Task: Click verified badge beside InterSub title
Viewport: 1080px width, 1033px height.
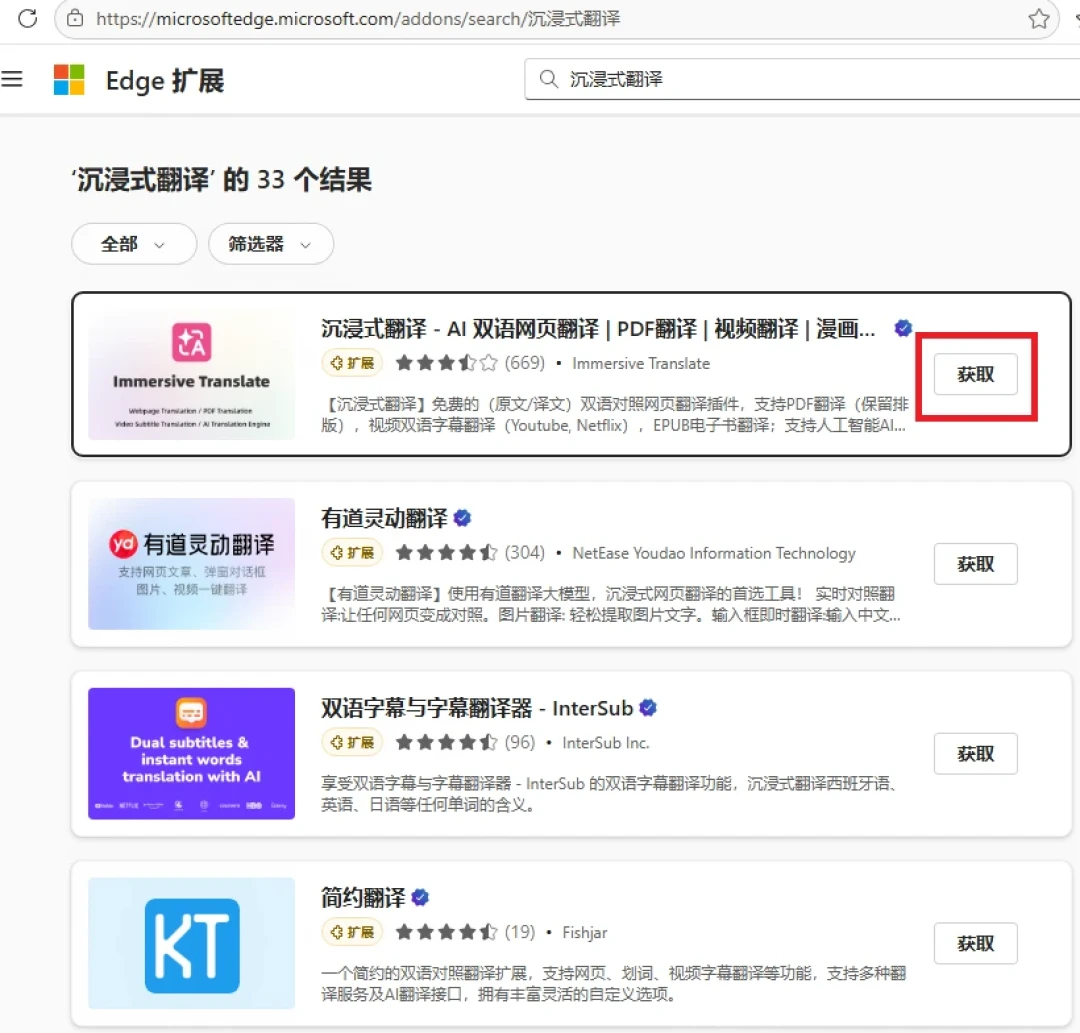Action: click(647, 707)
